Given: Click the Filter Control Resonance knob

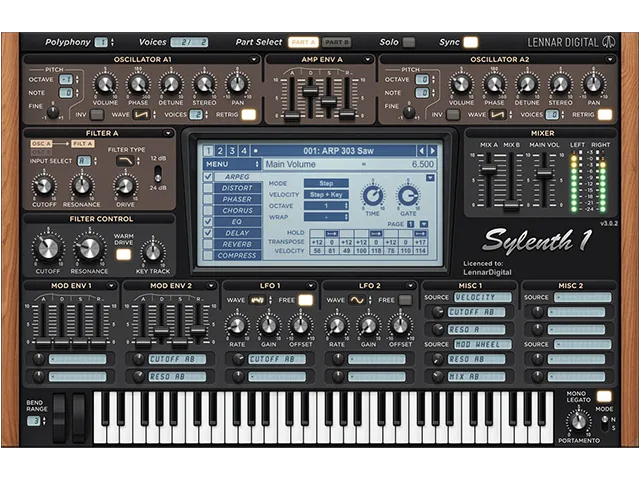Looking at the screenshot, I should [89, 249].
